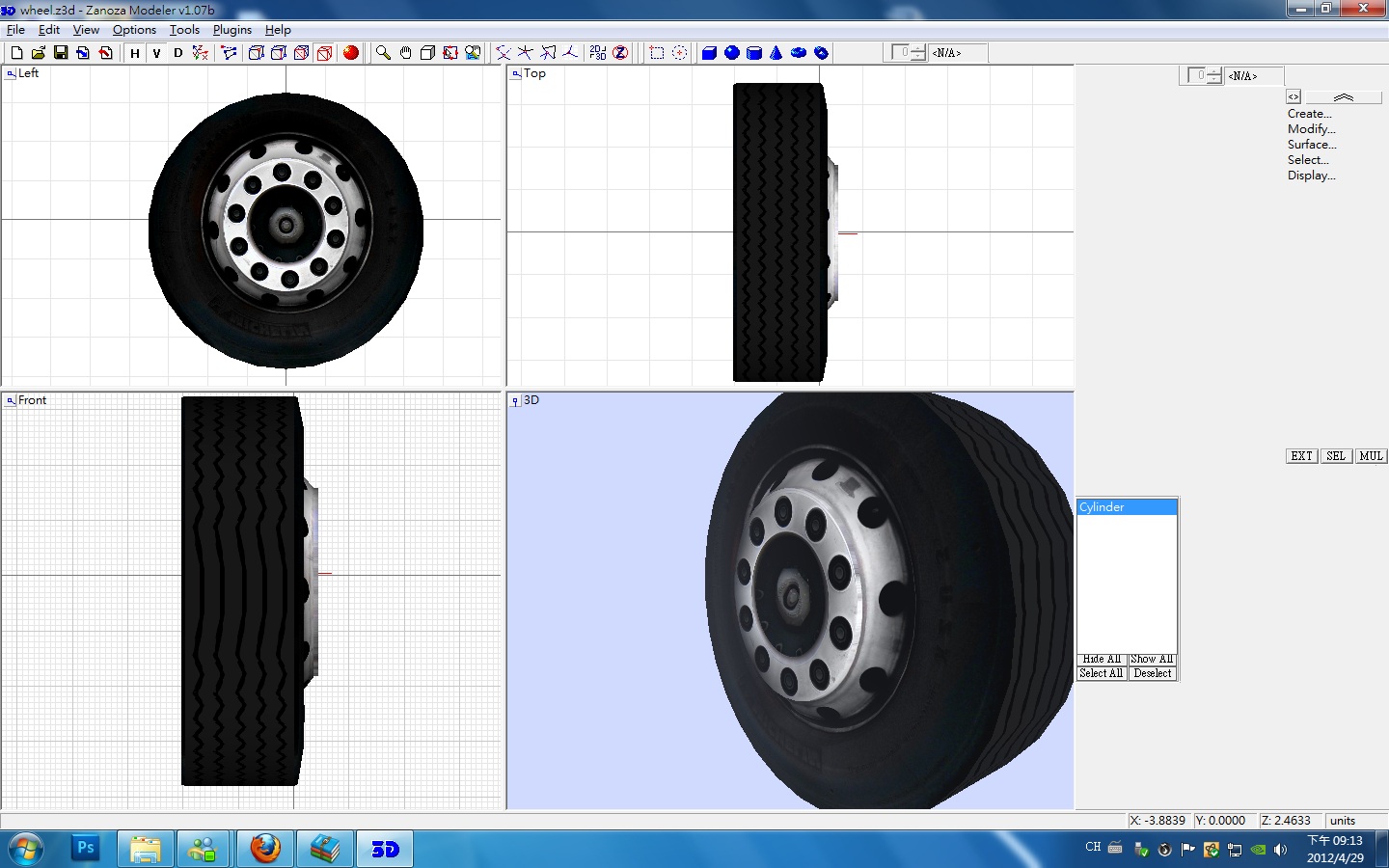Click the Save floppy disk icon
This screenshot has width=1389, height=868.
click(x=61, y=53)
